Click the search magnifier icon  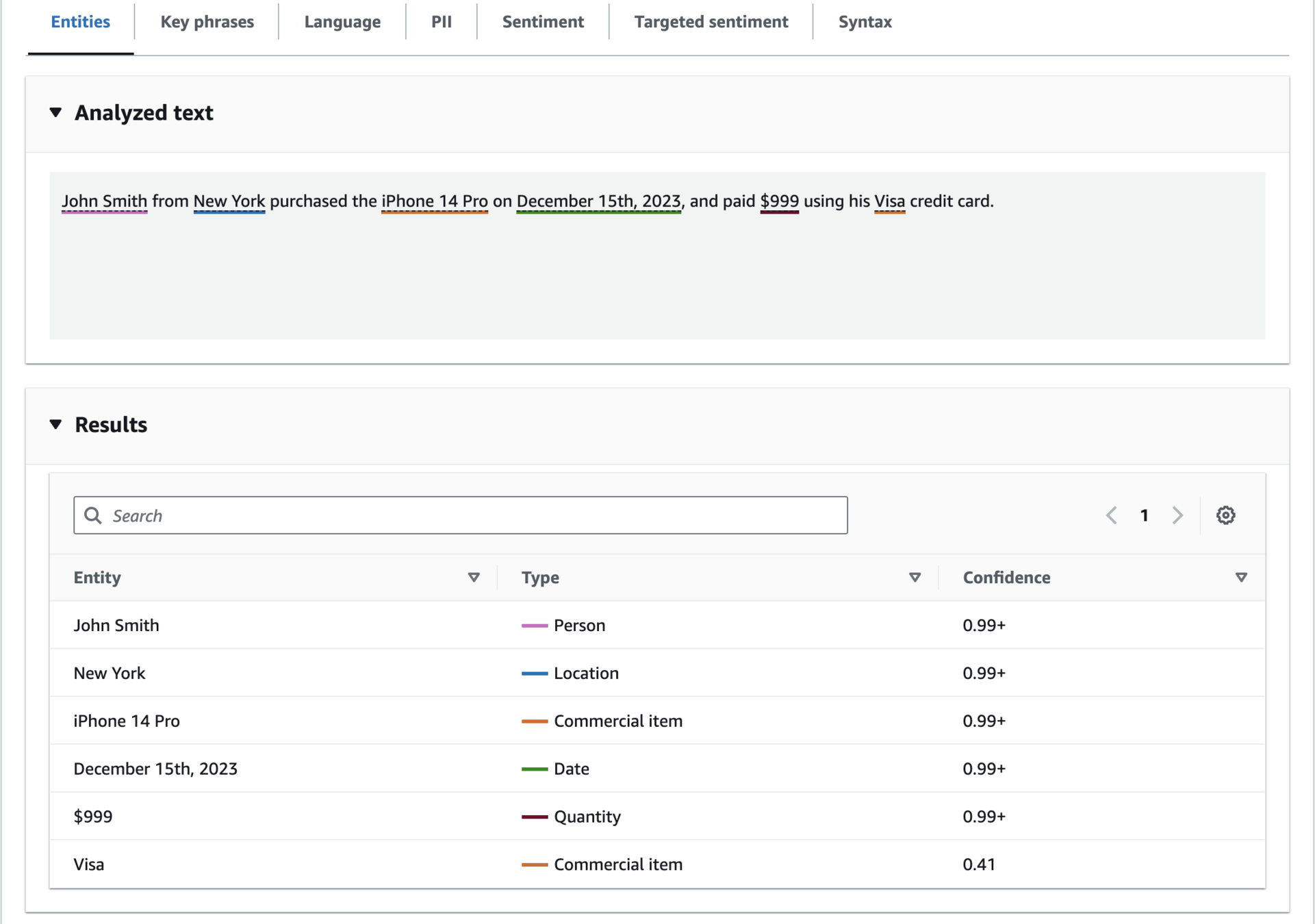tap(93, 515)
